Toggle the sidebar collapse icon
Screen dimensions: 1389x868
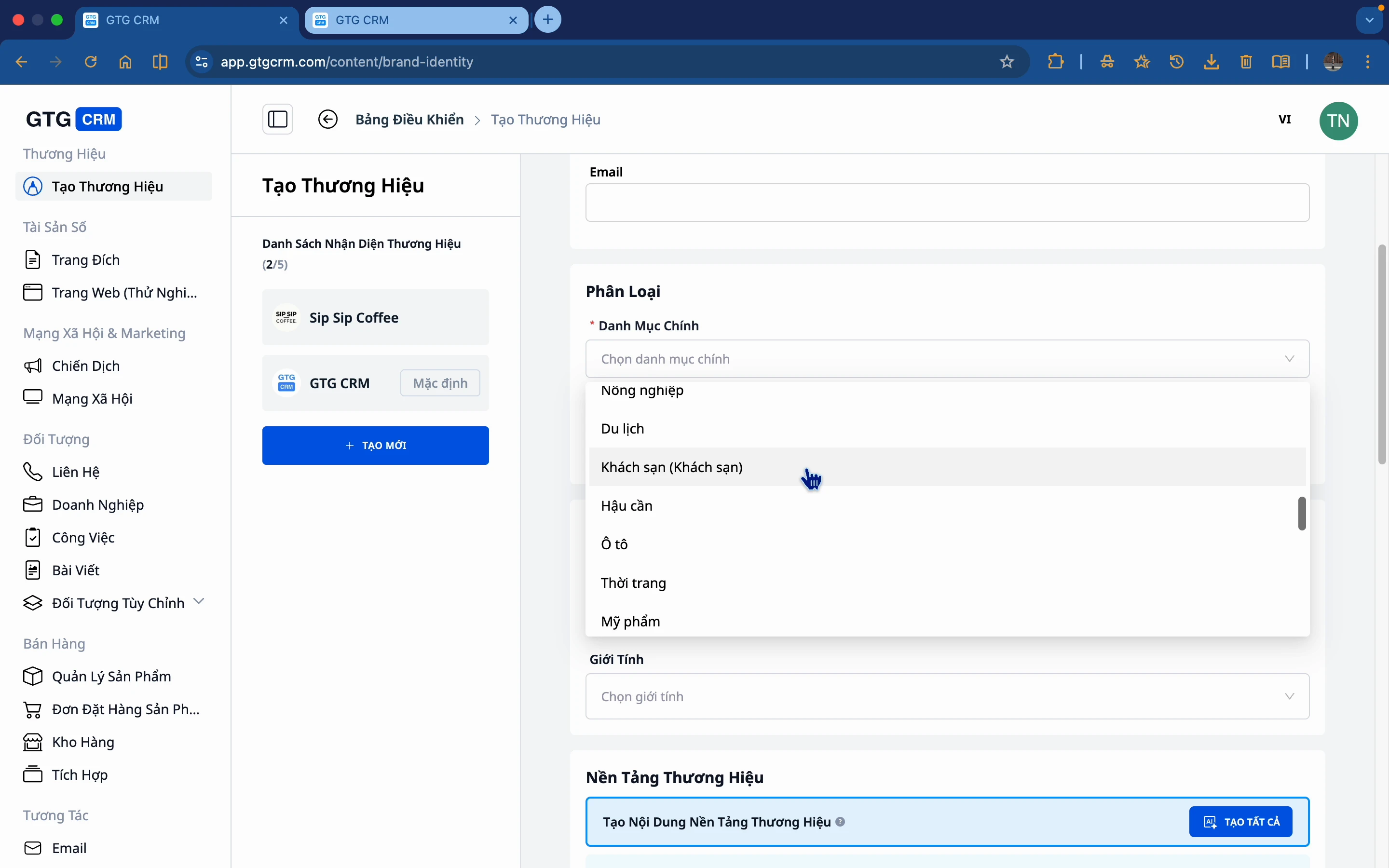click(x=278, y=120)
